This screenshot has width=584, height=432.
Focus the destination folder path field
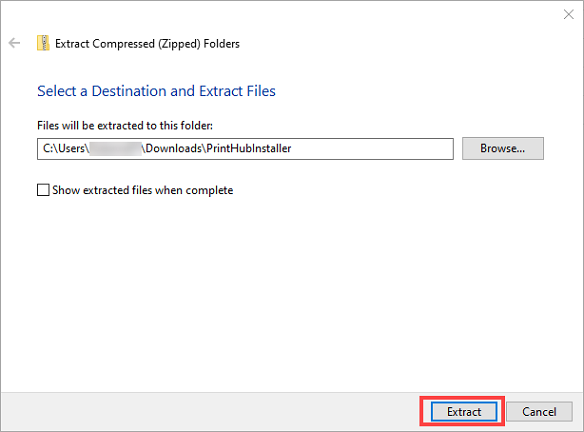pyautogui.click(x=245, y=149)
